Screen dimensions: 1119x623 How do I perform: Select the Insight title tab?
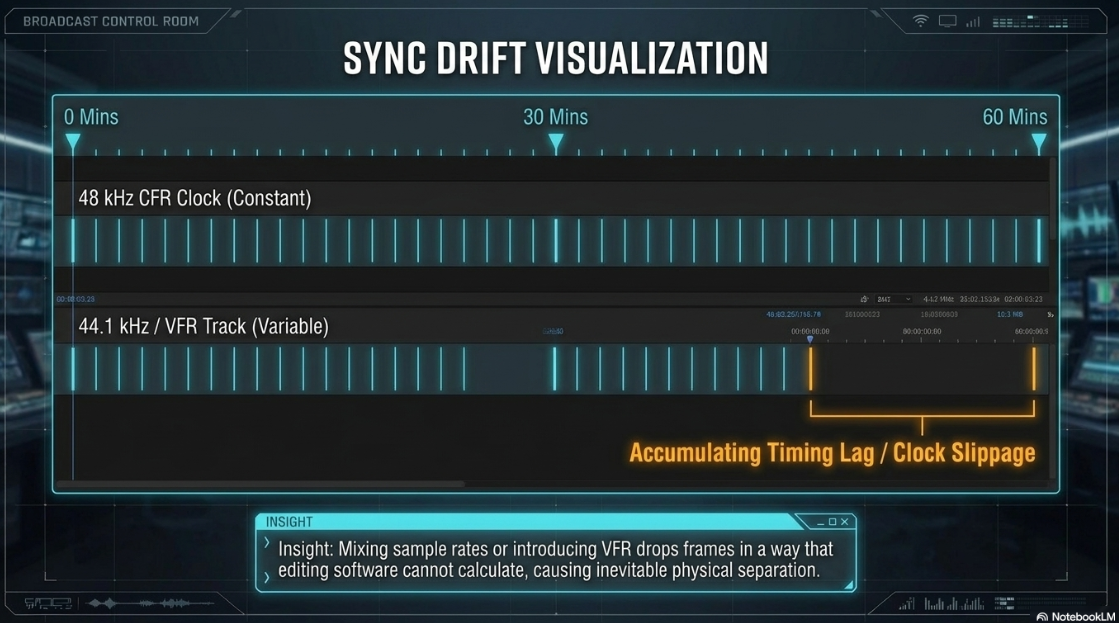[289, 522]
